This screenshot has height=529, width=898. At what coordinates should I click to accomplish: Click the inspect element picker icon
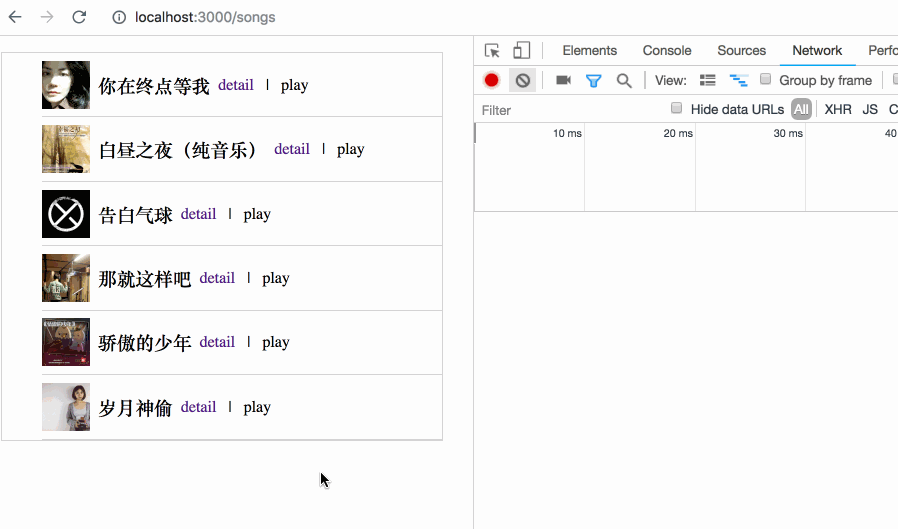[492, 51]
